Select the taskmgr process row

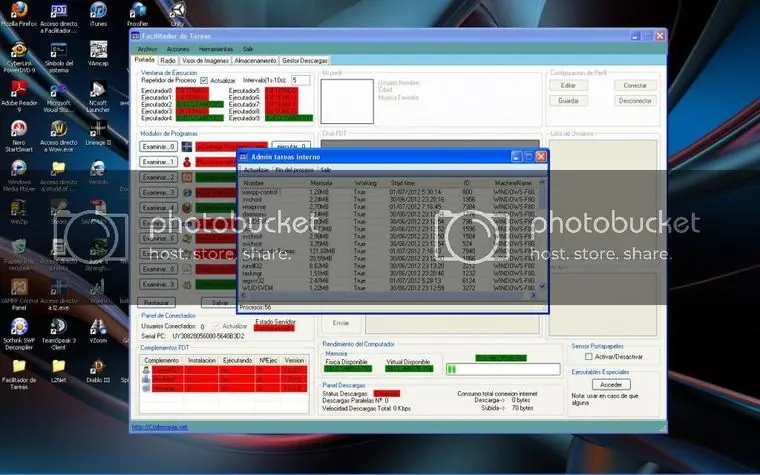(389, 273)
